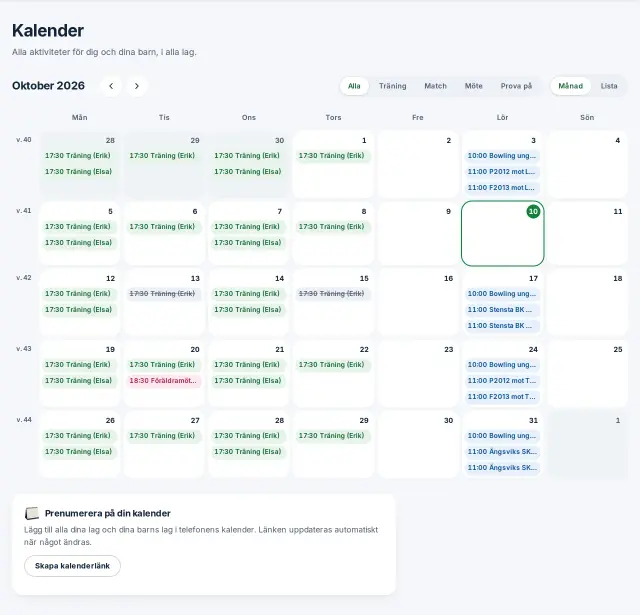Open first 11:00 Stensta BK match on 17th
This screenshot has width=640, height=615.
(x=502, y=310)
